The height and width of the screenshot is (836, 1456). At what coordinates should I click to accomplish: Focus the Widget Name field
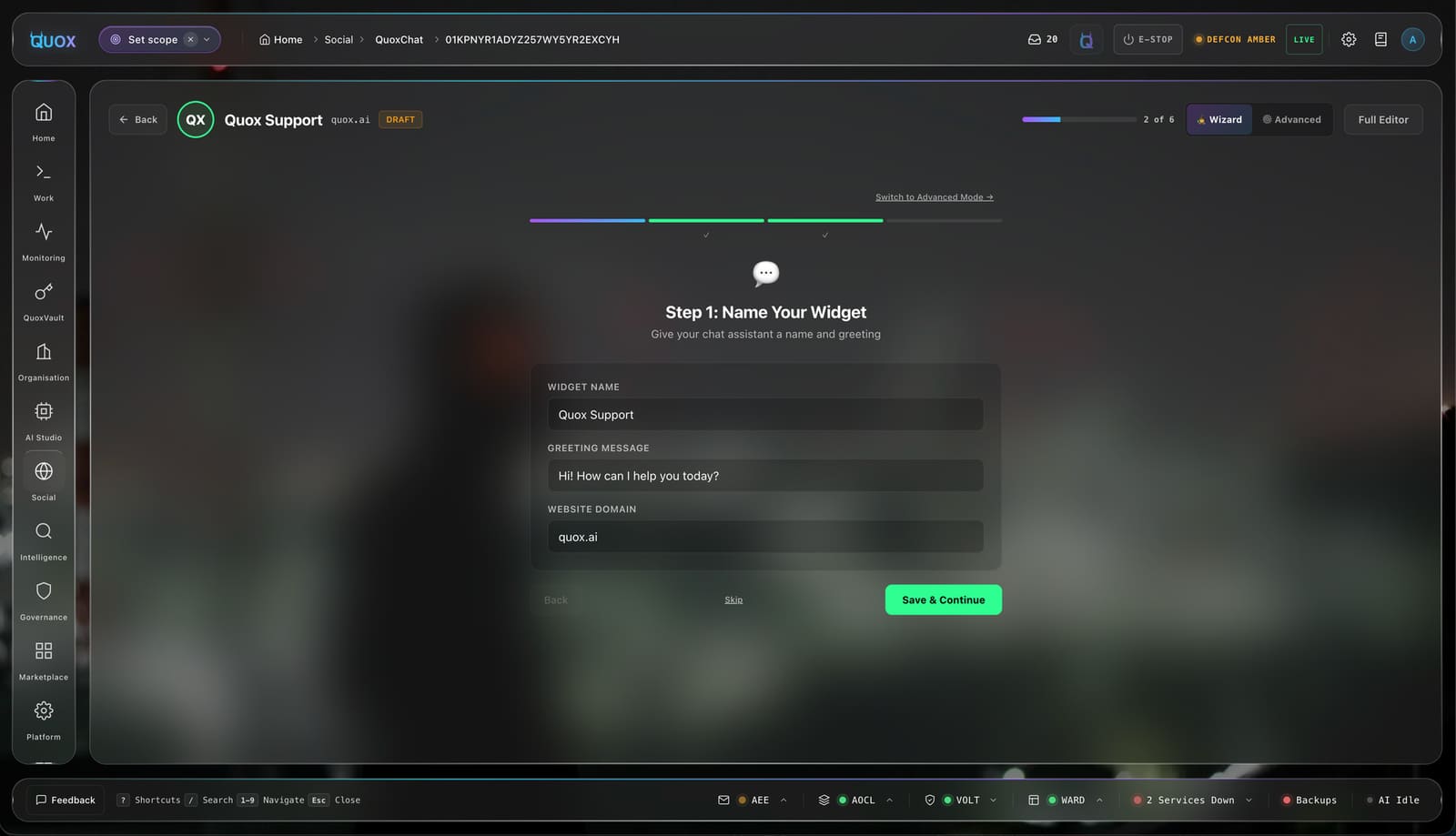765,414
